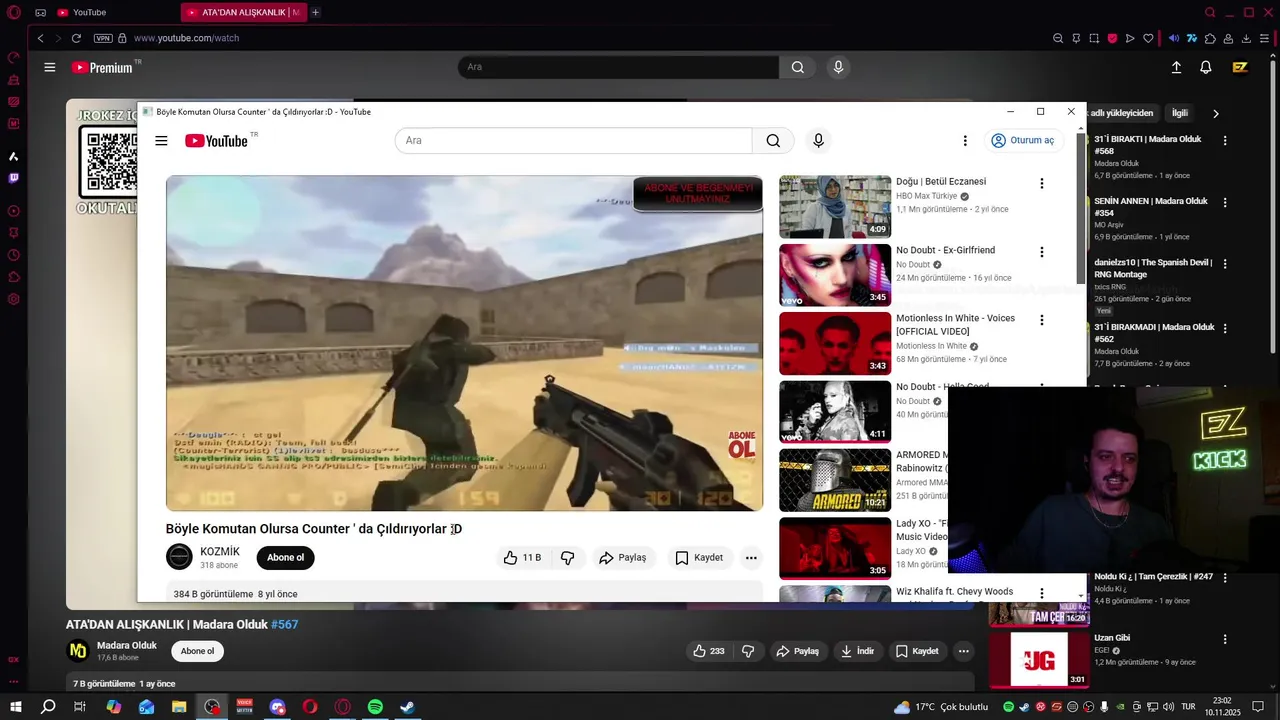Open the red ad-blocker shield icon
This screenshot has width=1280, height=720.
click(x=1112, y=38)
